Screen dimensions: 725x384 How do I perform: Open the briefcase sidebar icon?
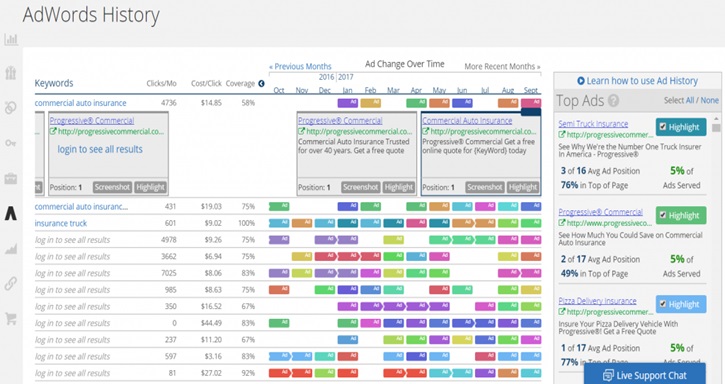pyautogui.click(x=11, y=178)
